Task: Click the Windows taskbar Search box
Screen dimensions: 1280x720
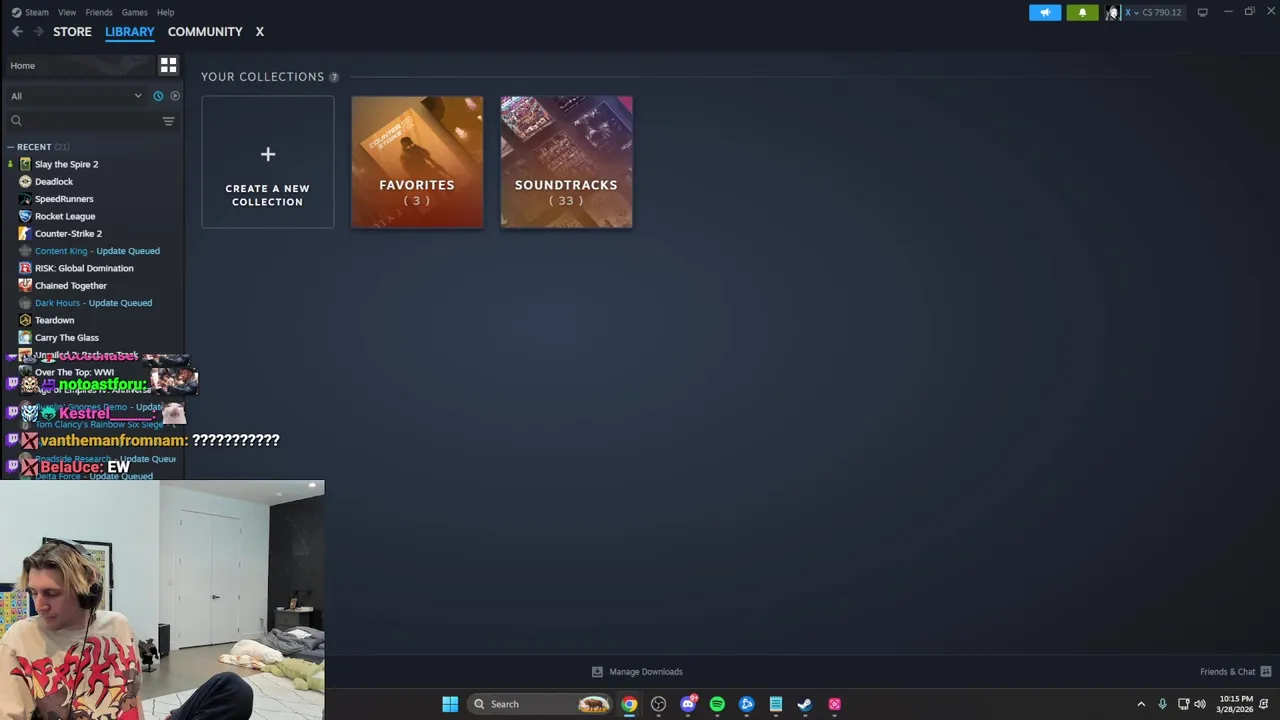Action: pos(540,704)
